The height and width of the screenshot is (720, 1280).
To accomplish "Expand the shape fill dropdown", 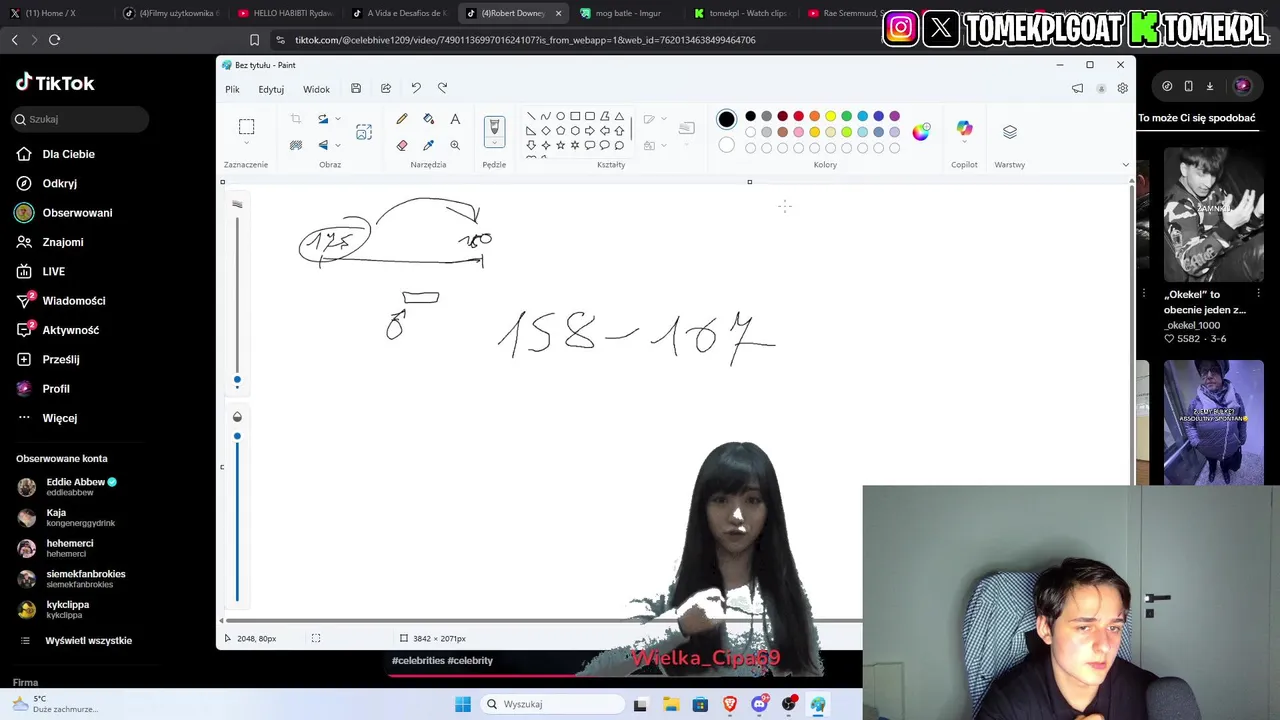I will tap(662, 145).
